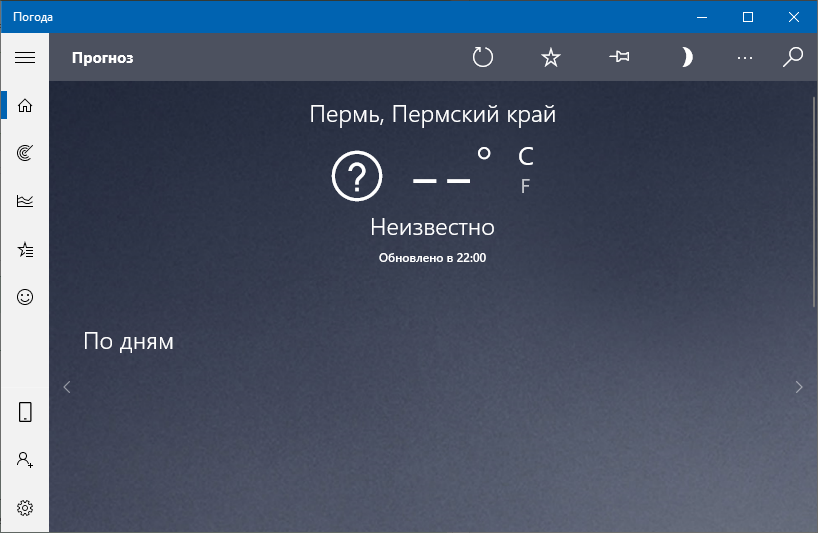Click the phone icon in sidebar
The image size is (818, 533).
[x=25, y=412]
